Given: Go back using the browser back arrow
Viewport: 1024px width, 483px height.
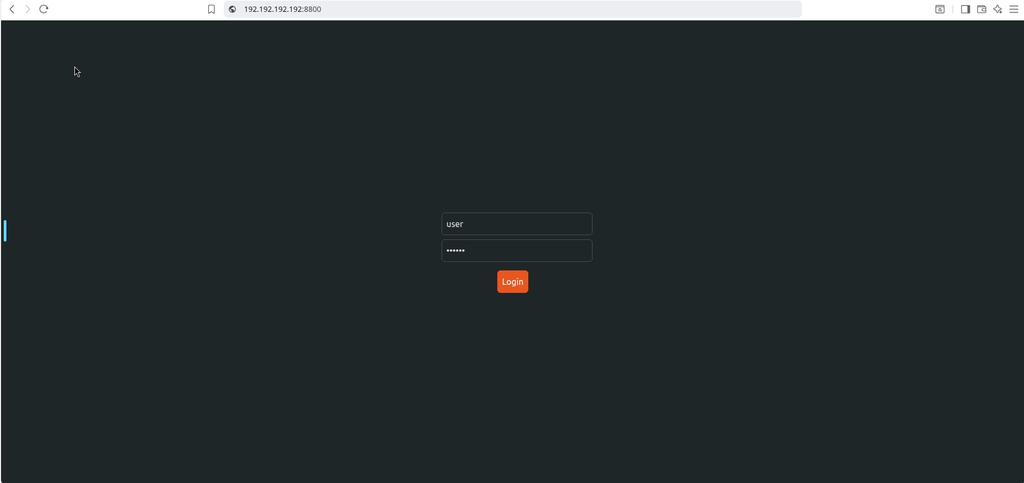Looking at the screenshot, I should click(12, 9).
